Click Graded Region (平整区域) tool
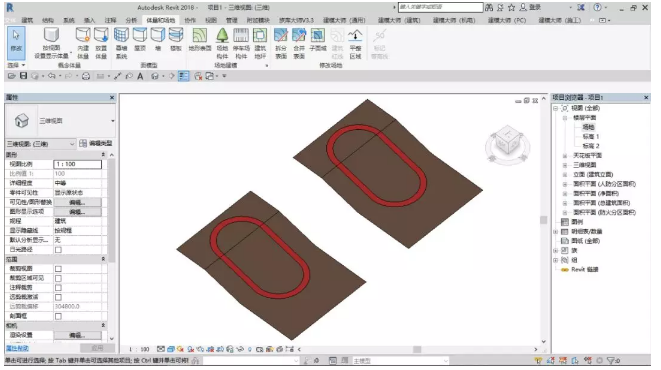Viewport: 661px width, 370px height. pyautogui.click(x=355, y=43)
